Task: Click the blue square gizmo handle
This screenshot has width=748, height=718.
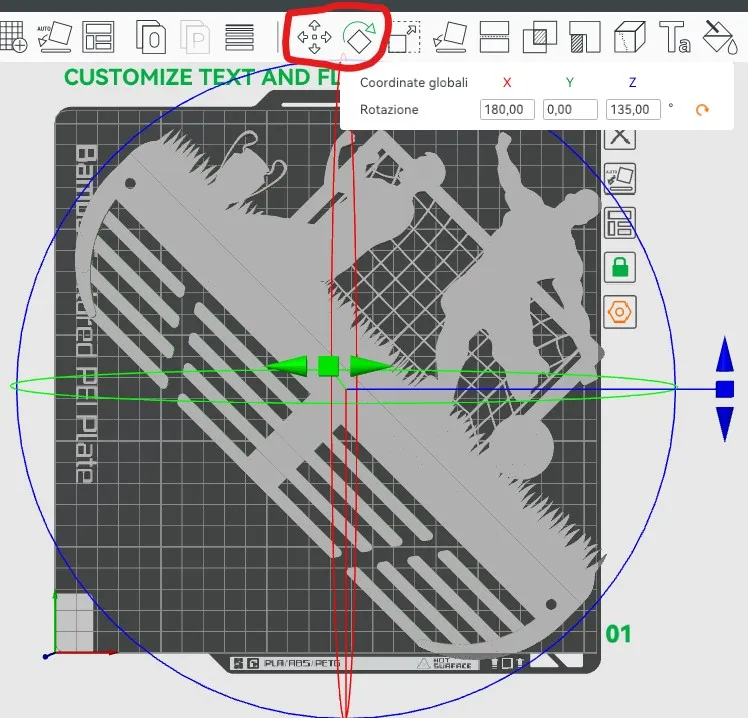Action: [x=725, y=389]
